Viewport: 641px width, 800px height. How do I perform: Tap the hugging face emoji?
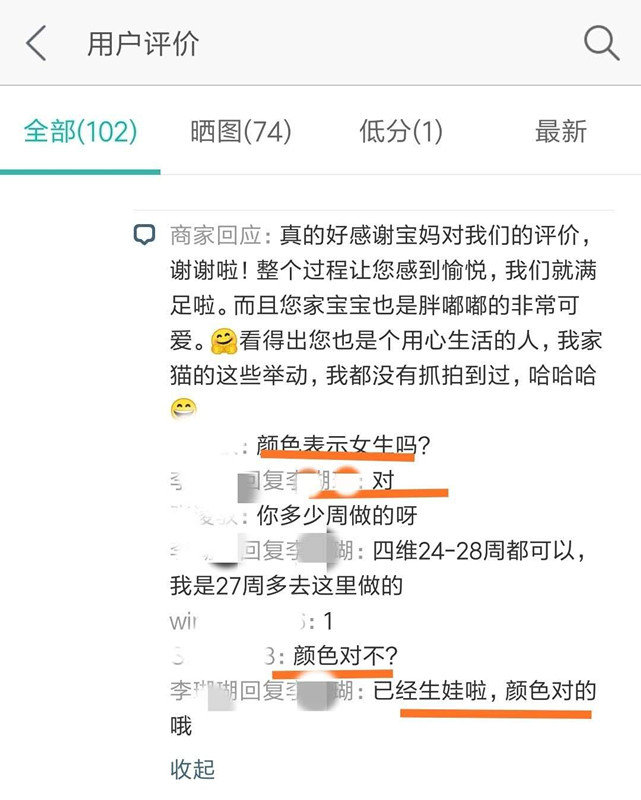(224, 341)
